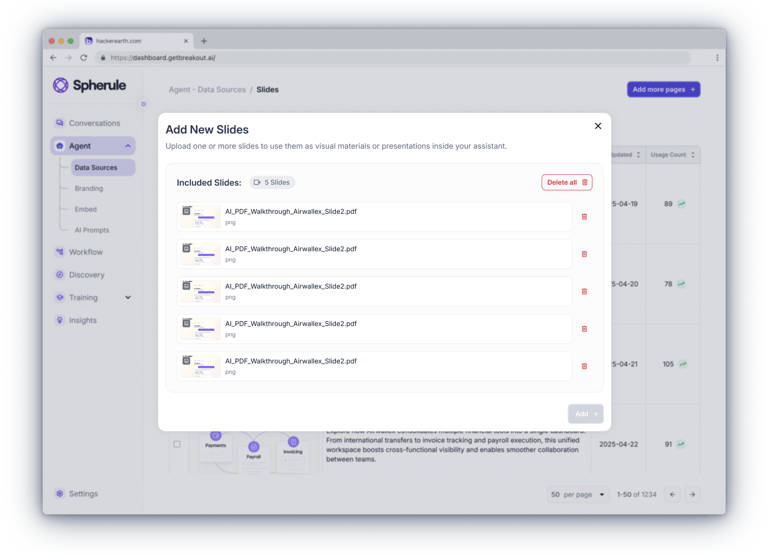768x553 pixels.
Task: Click the Conversations chat icon
Action: [60, 123]
